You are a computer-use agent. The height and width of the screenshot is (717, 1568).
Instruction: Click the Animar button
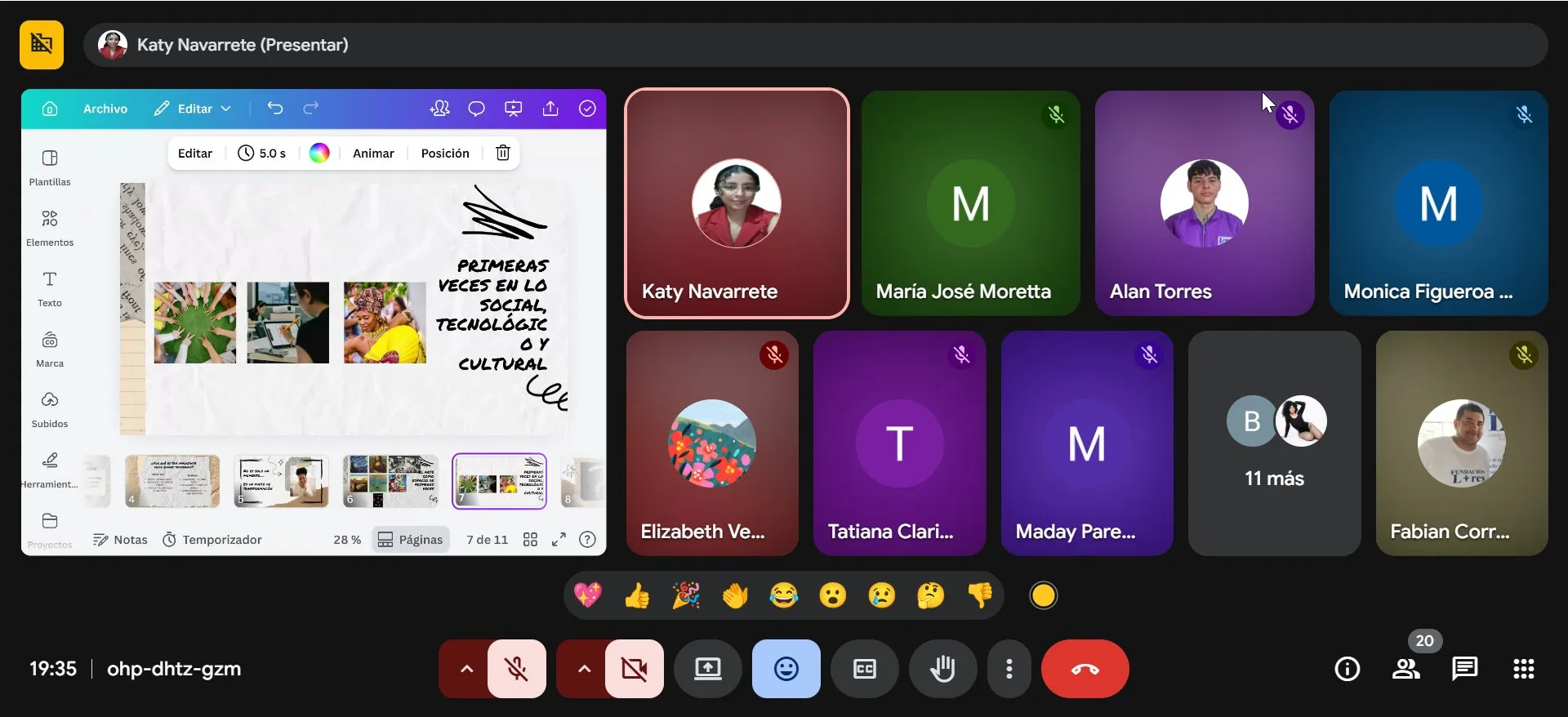(373, 154)
